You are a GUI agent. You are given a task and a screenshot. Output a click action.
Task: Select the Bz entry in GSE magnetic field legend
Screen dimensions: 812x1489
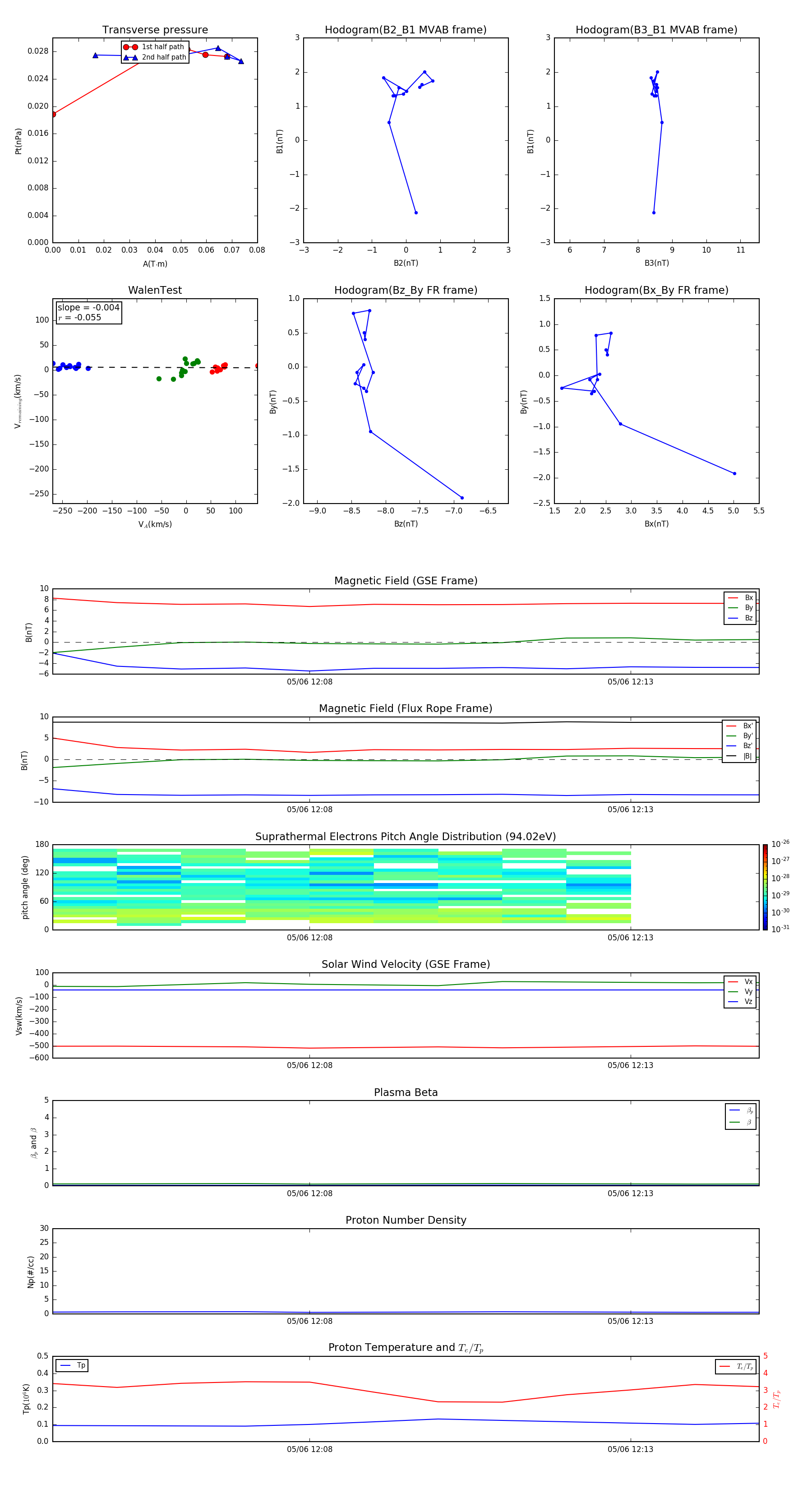pyautogui.click(x=740, y=619)
